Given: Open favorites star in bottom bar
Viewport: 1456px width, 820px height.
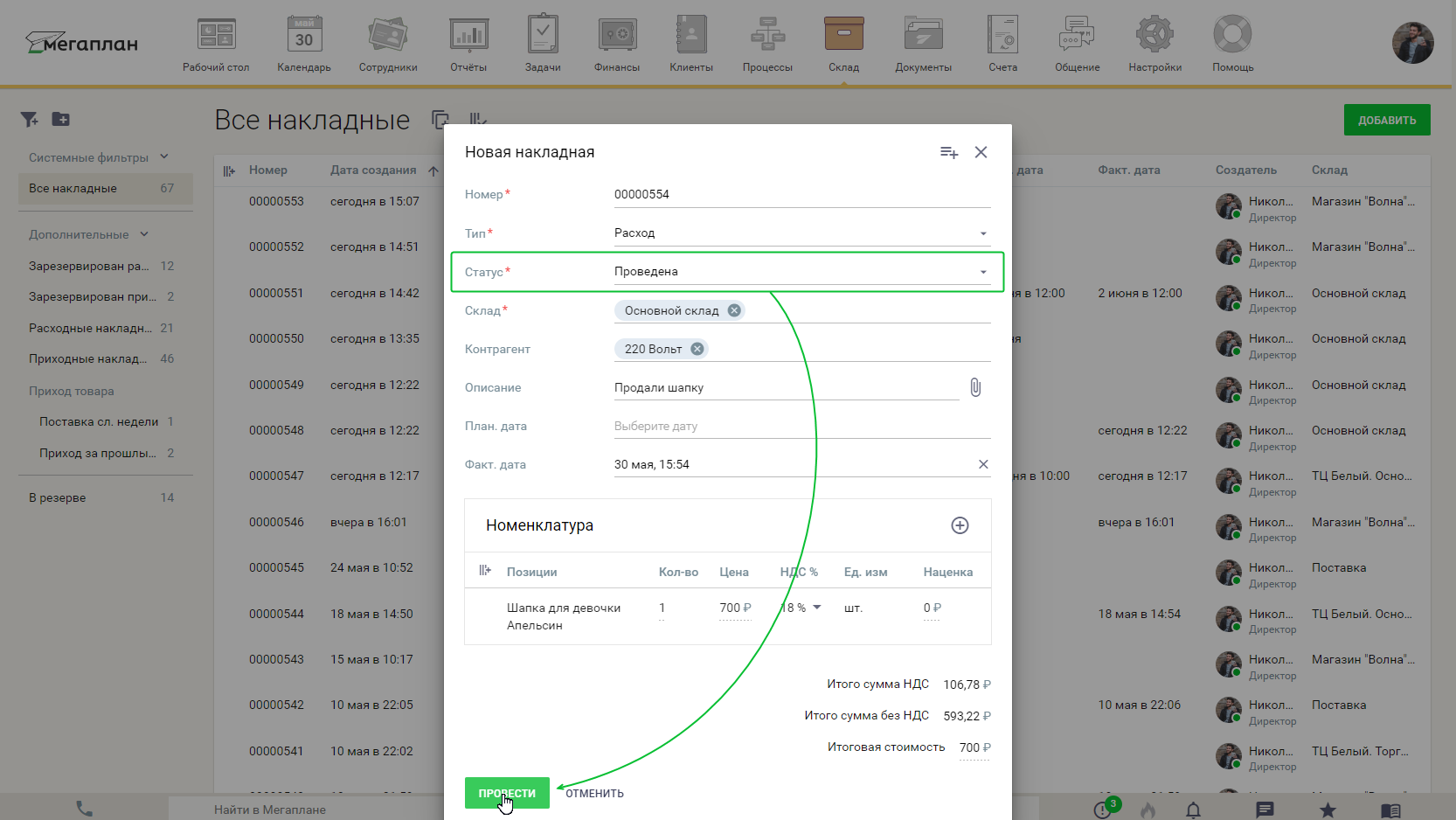Looking at the screenshot, I should (x=1328, y=810).
